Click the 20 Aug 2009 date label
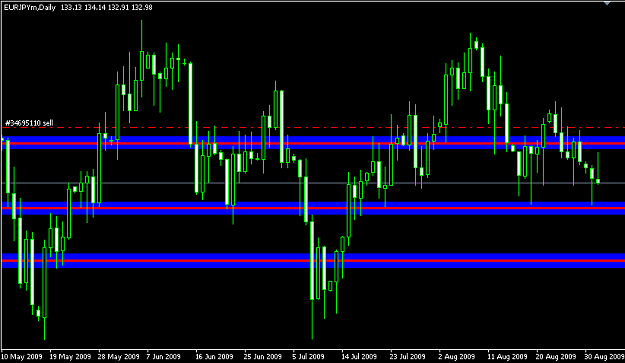 click(x=556, y=357)
